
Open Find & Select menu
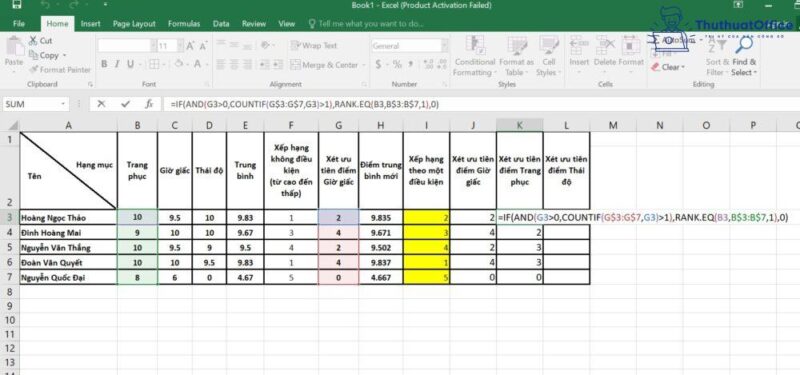click(x=744, y=56)
